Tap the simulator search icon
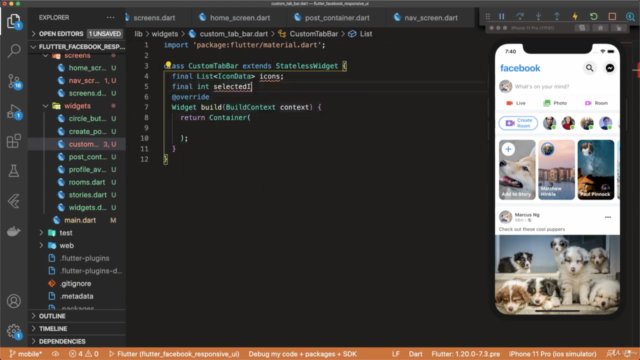This screenshot has width=640, height=360. point(589,68)
